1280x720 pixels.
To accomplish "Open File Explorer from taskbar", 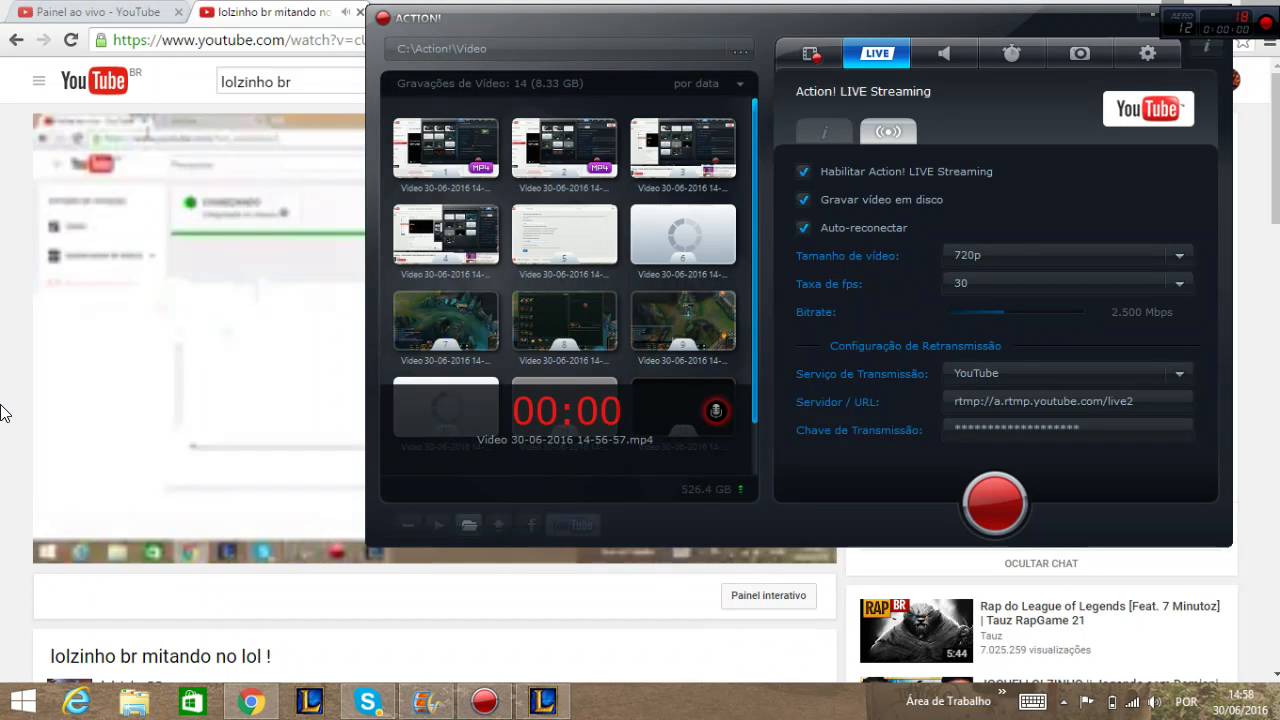I will coord(134,702).
